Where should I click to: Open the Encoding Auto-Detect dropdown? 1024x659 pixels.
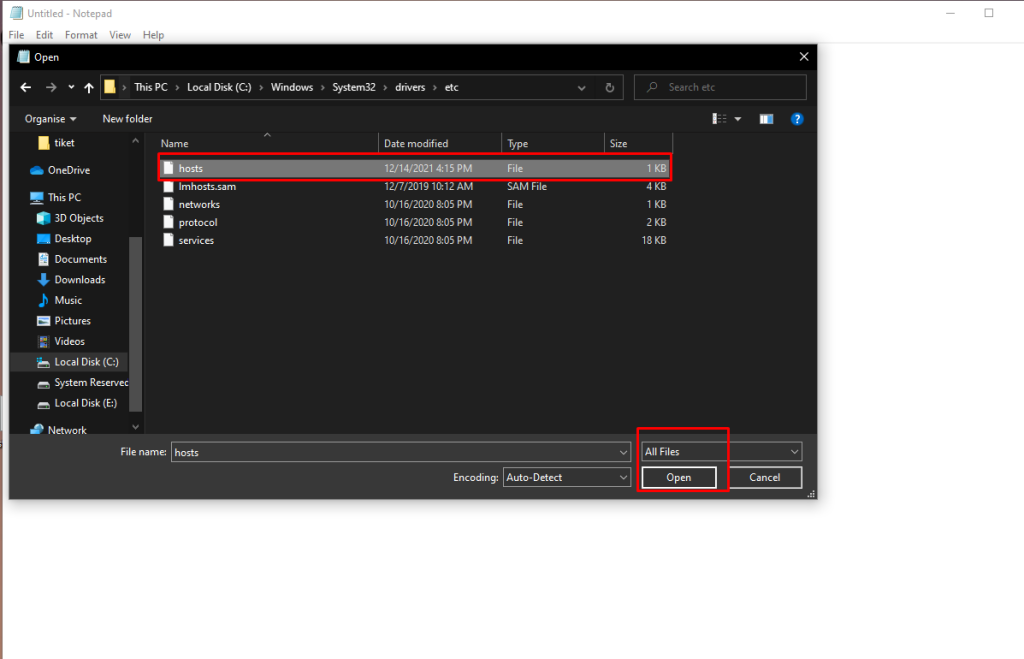pos(567,477)
